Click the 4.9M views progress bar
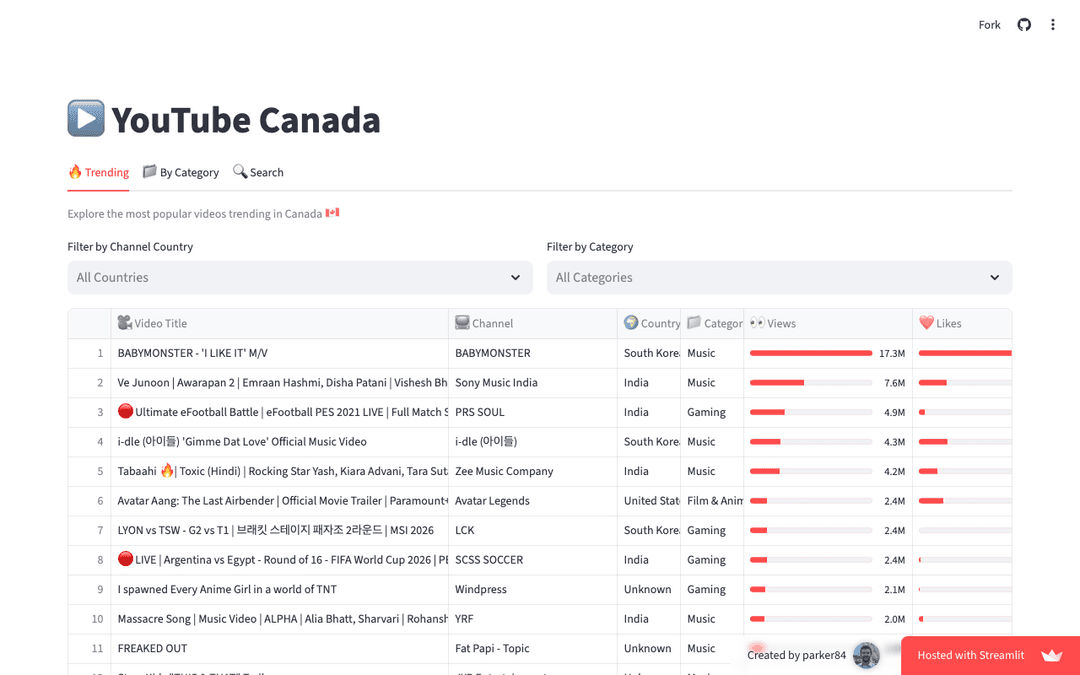The image size is (1080, 675). 811,412
